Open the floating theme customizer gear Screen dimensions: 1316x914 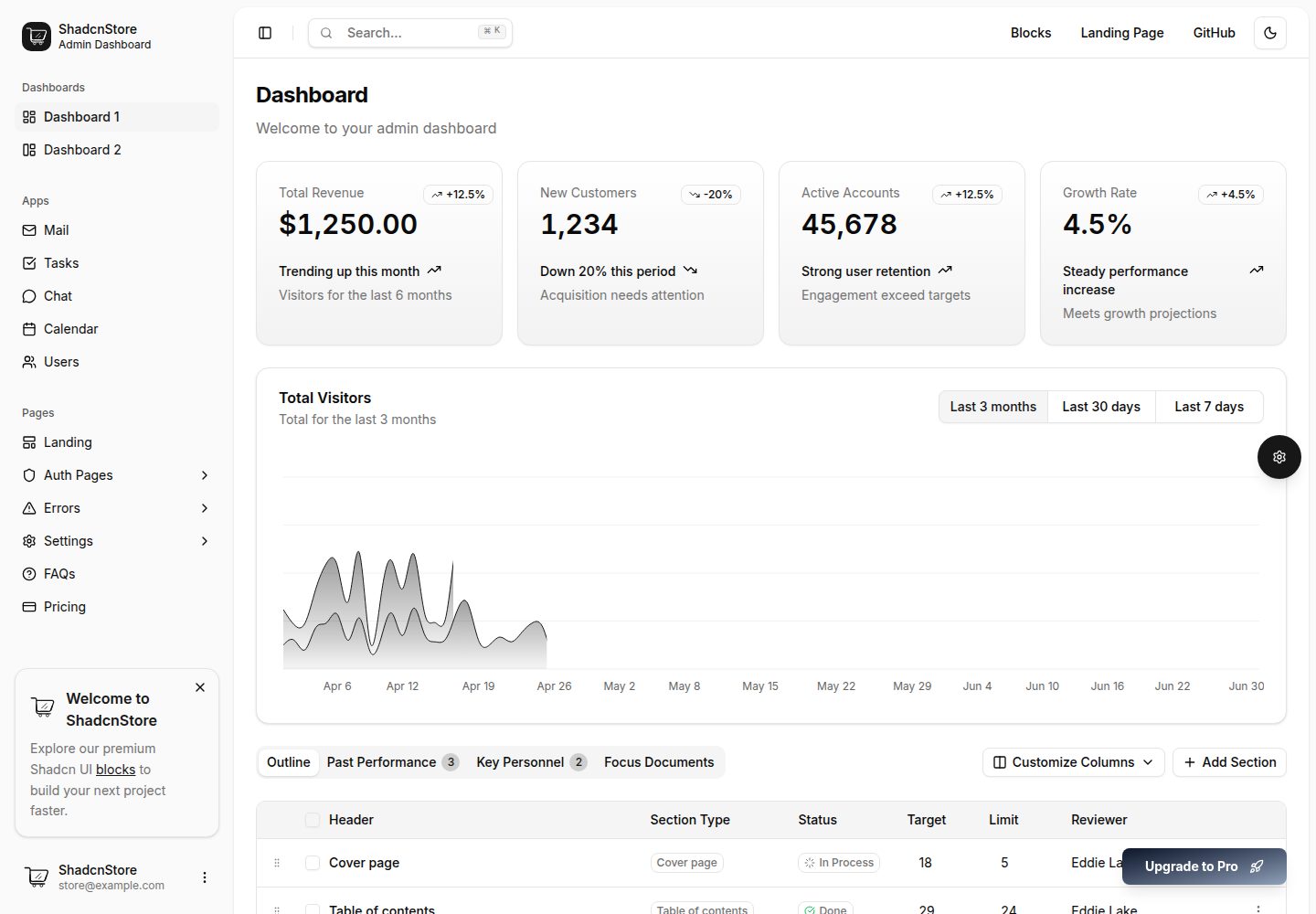click(1279, 457)
